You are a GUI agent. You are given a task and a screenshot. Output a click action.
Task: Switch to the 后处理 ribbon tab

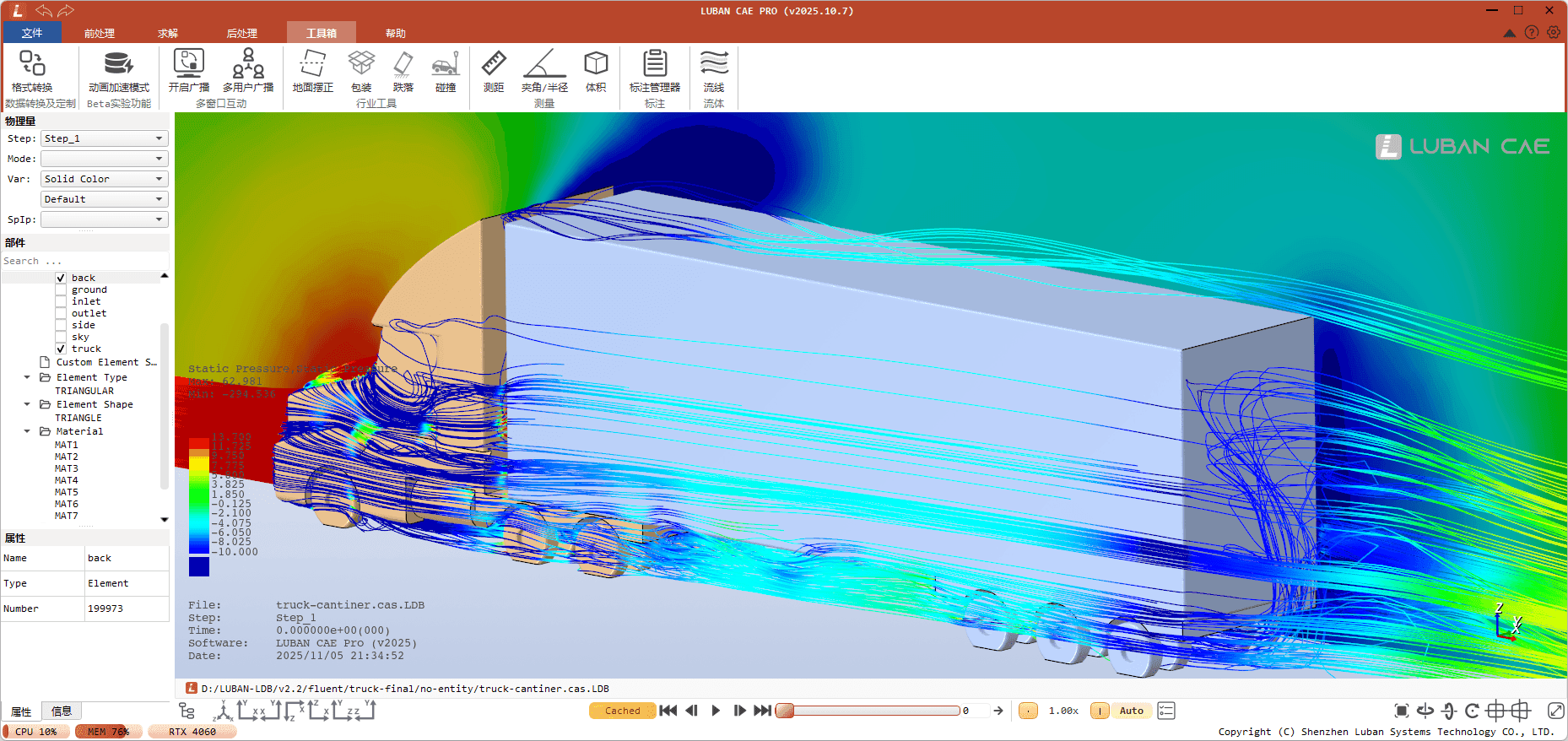pos(241,34)
